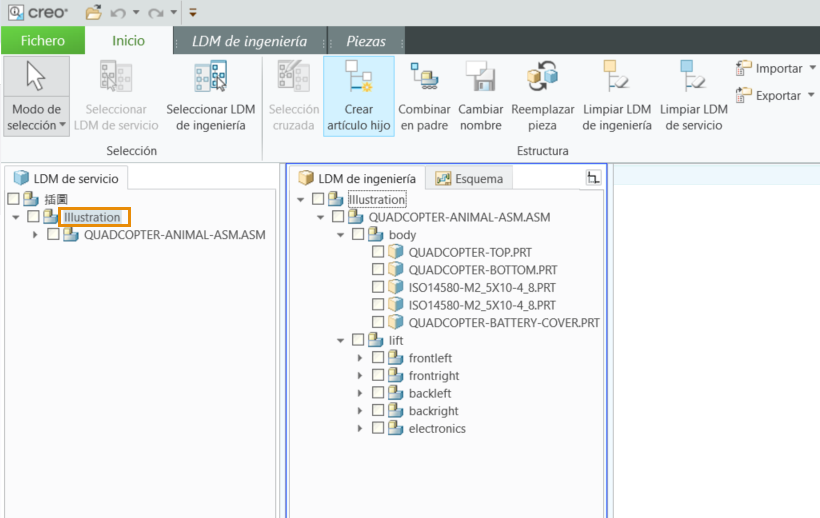Click Limpiar LDM de ingeniería icon
This screenshot has height=518, width=820.
617,76
